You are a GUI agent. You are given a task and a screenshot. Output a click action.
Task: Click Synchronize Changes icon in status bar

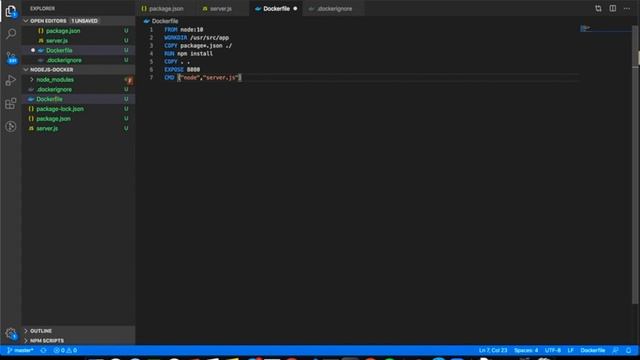[x=43, y=350]
